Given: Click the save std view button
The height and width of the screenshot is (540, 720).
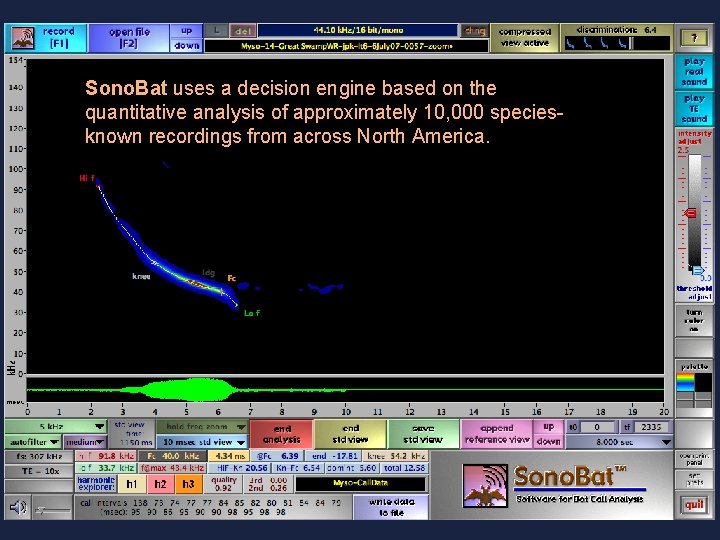Looking at the screenshot, I should click(x=422, y=434).
